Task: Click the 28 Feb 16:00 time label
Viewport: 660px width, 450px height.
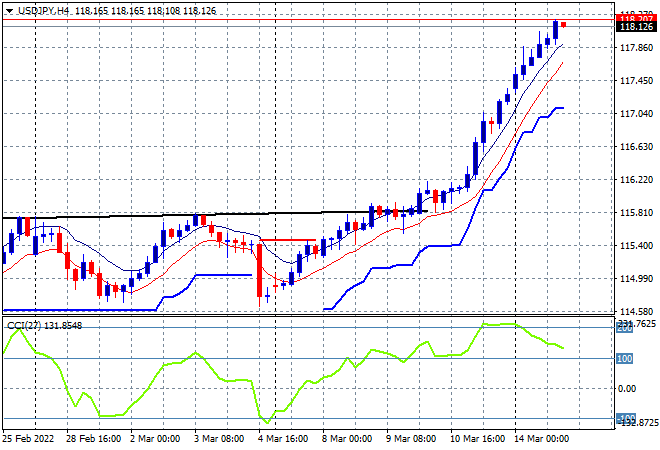Action: click(x=93, y=439)
